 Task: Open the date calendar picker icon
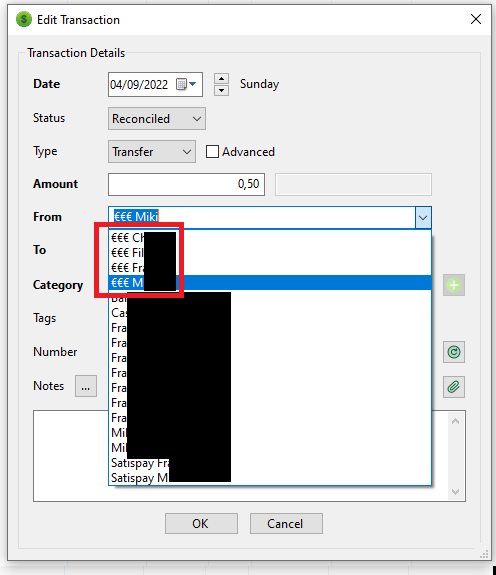[x=186, y=84]
